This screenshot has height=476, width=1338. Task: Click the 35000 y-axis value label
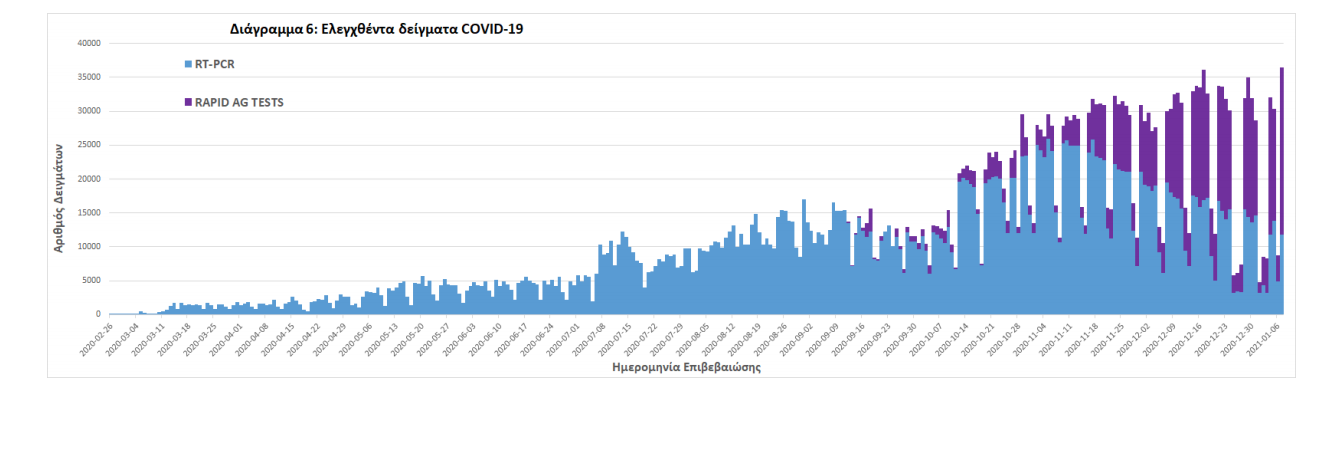coord(89,77)
